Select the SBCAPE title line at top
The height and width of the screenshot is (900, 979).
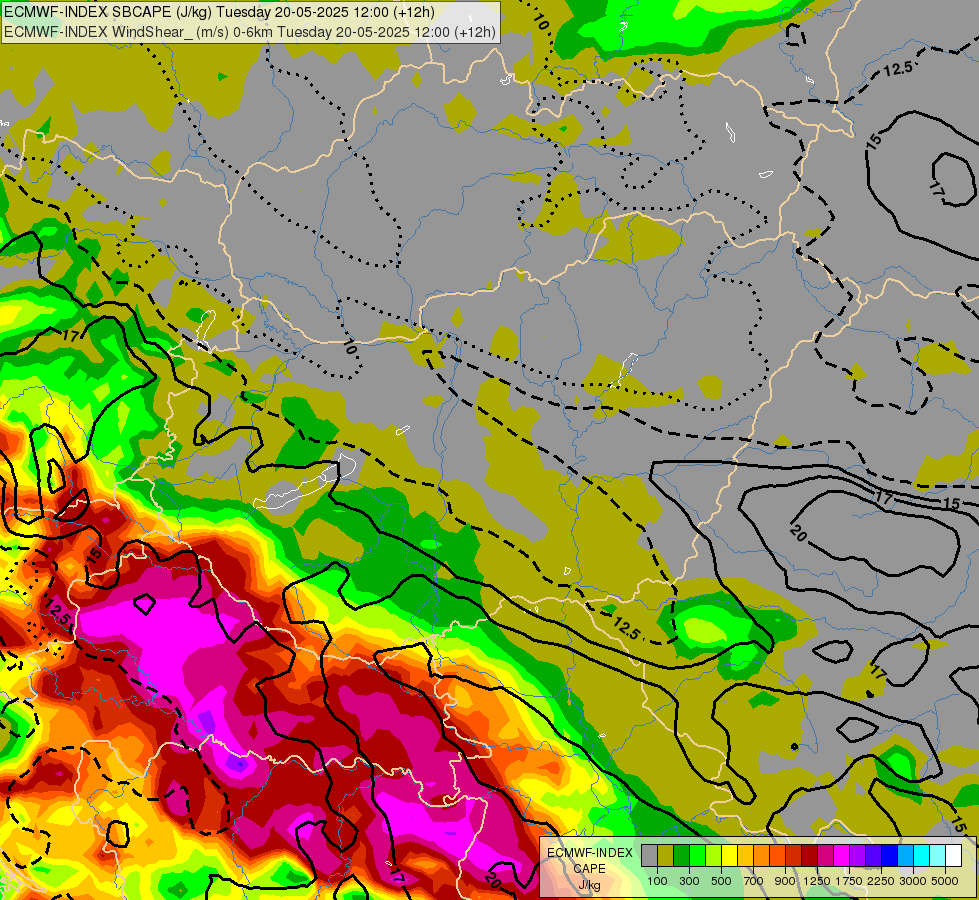[219, 12]
